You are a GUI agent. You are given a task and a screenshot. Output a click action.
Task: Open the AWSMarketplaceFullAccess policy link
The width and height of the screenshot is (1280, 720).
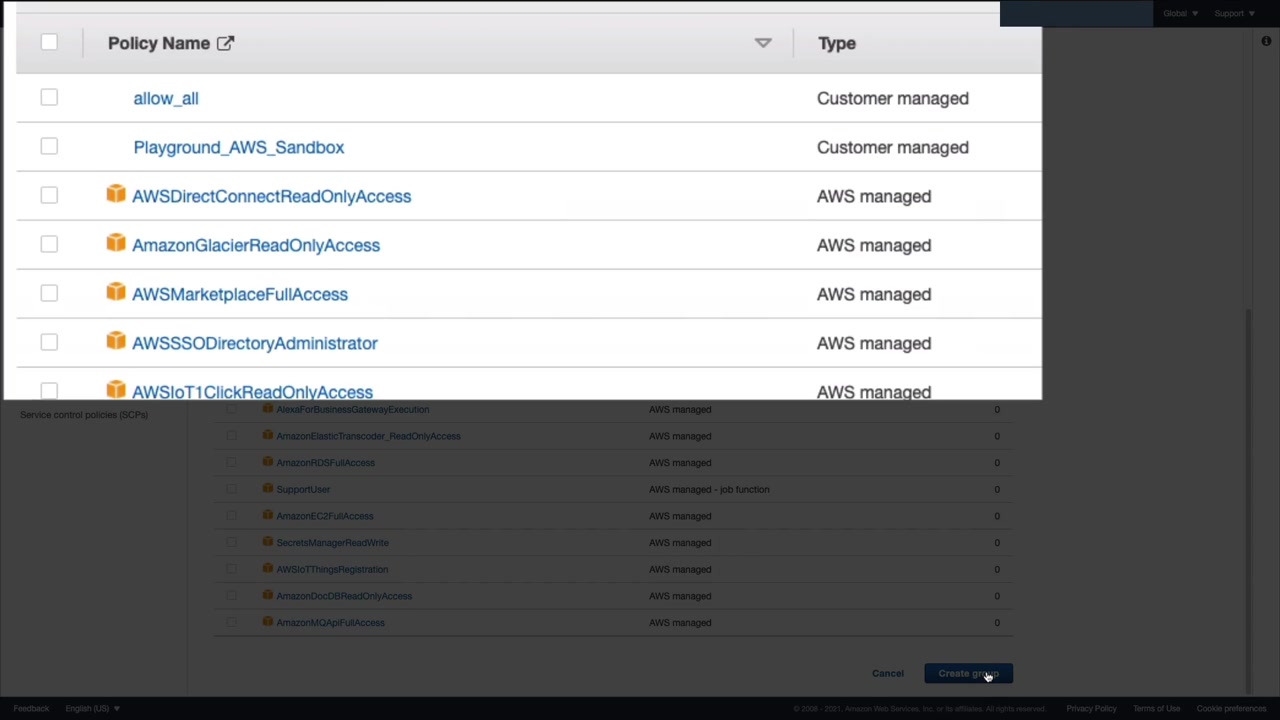point(240,294)
